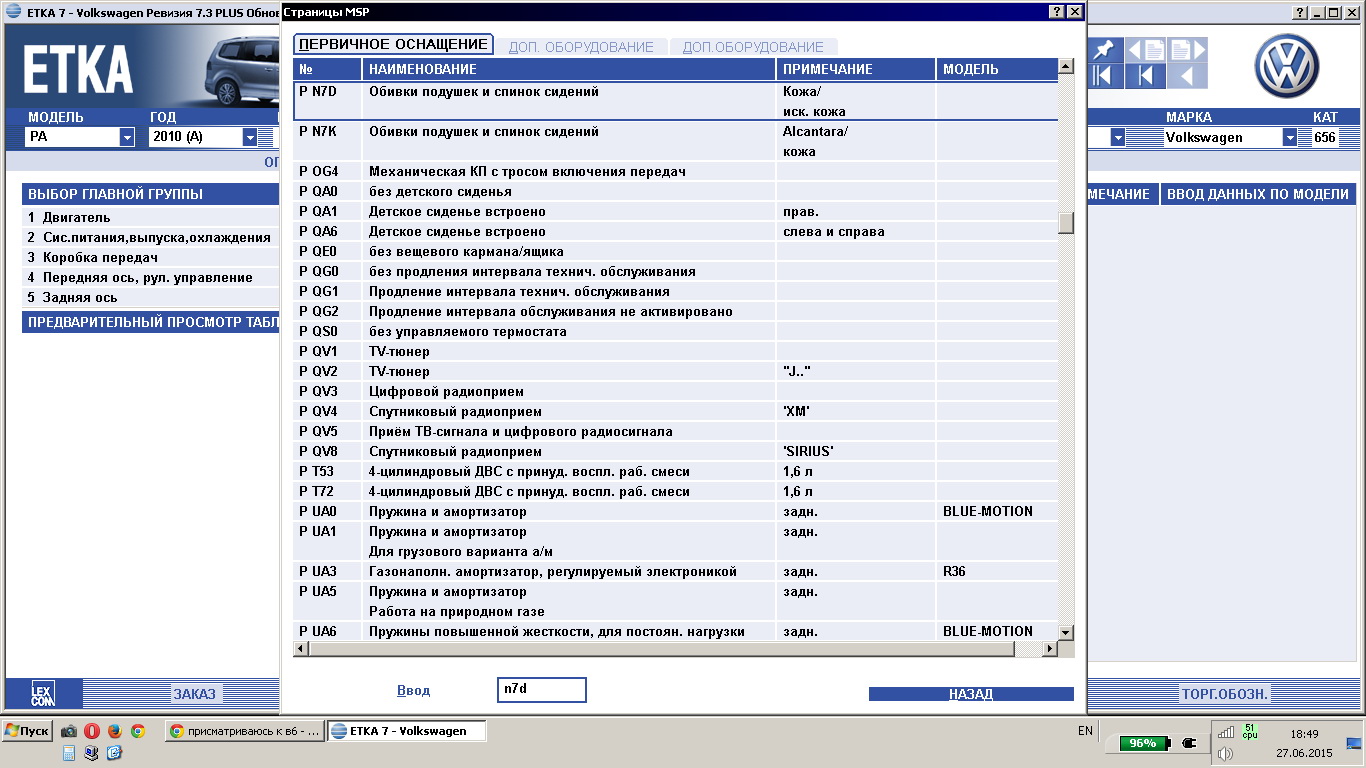Viewport: 1366px width, 768px height.
Task: Click power plug icon in taskbar
Action: [1188, 743]
